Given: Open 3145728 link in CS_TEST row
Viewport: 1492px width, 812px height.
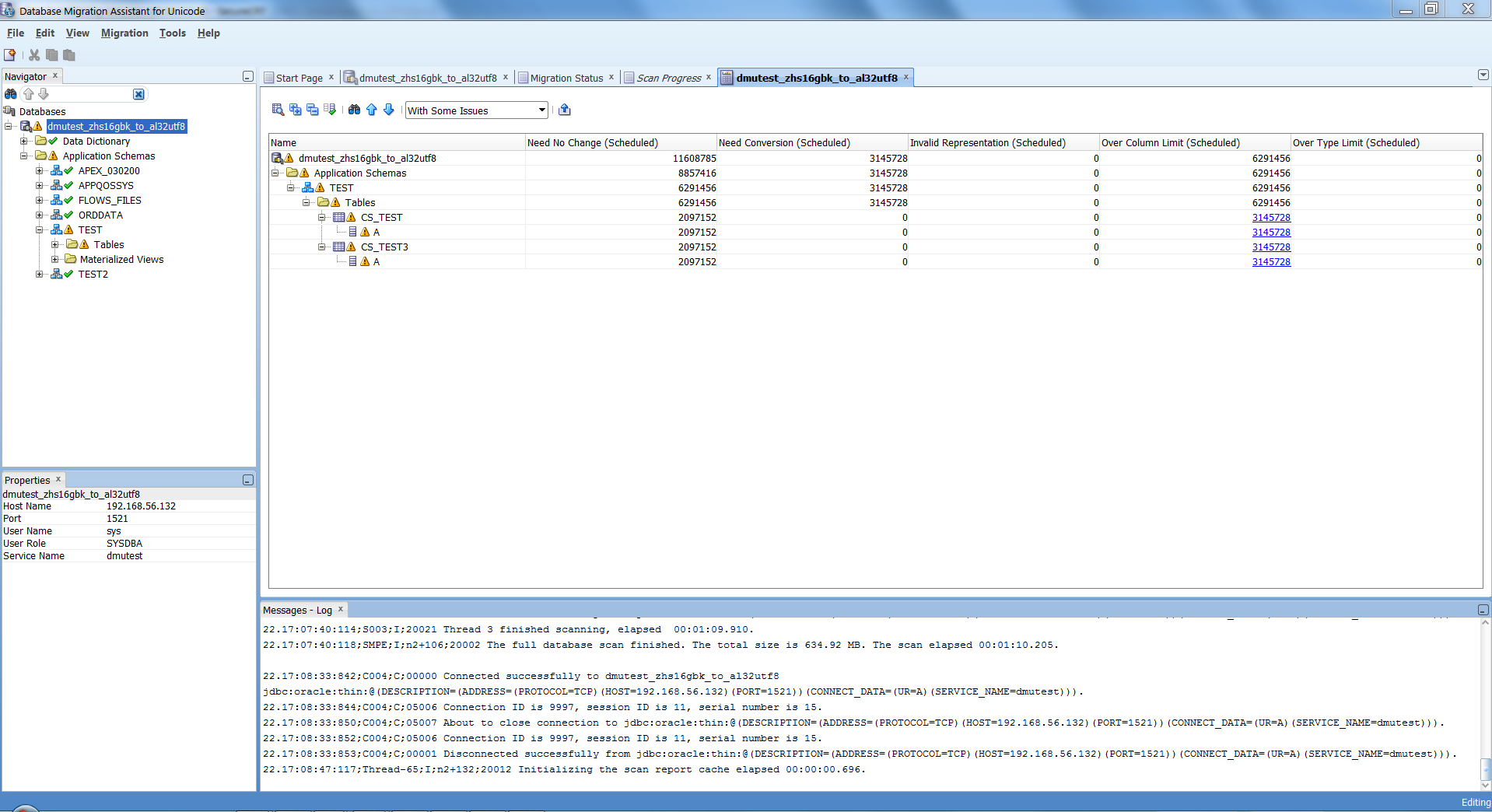Looking at the screenshot, I should (1271, 217).
